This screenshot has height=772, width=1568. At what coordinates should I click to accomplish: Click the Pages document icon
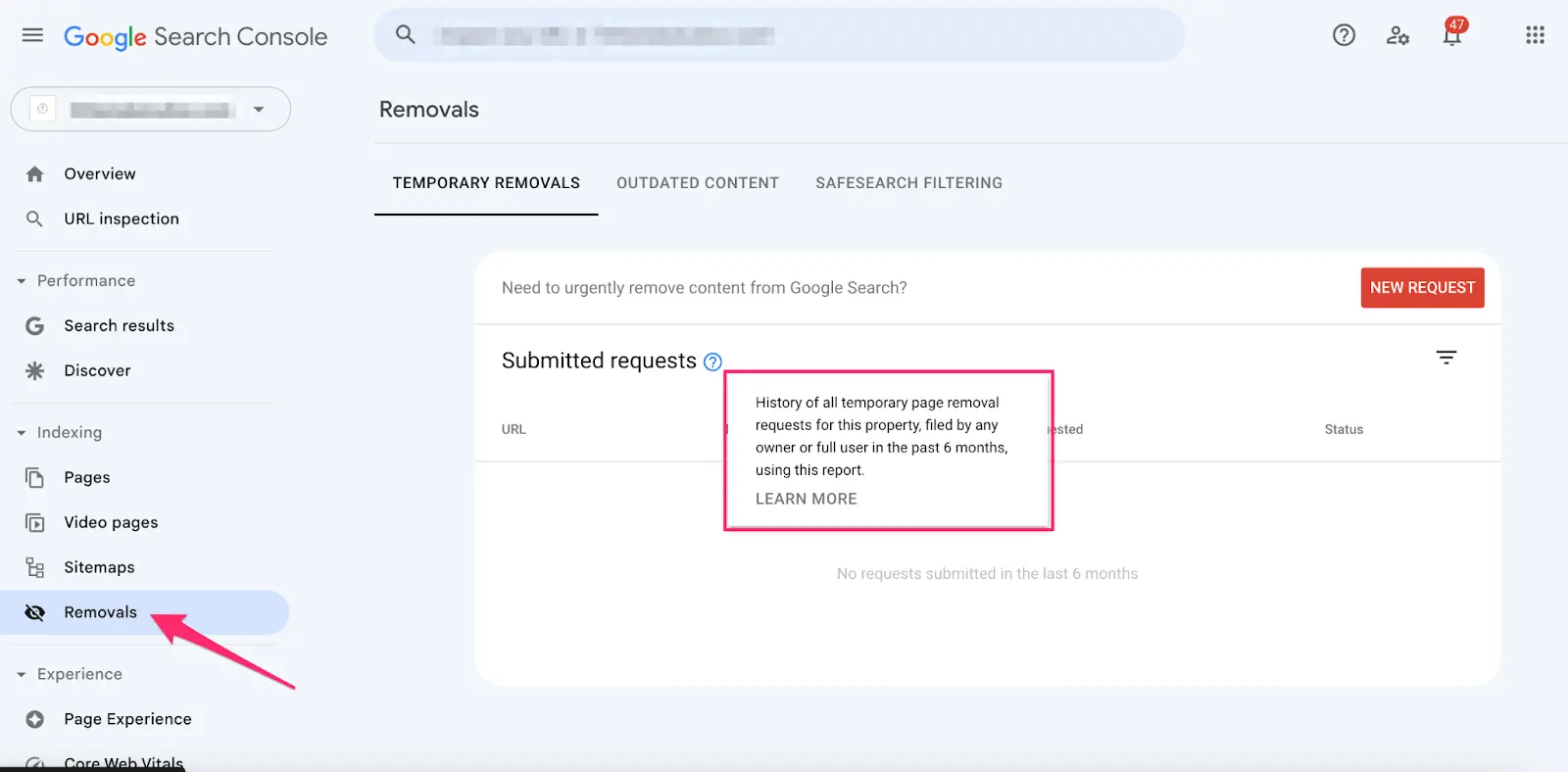(x=34, y=477)
